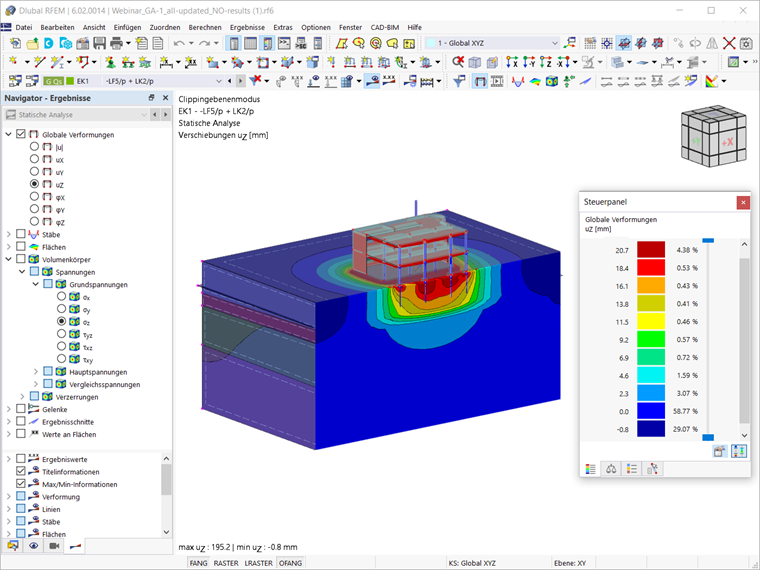
Task: Click the new line tool icon
Action: pos(39,62)
